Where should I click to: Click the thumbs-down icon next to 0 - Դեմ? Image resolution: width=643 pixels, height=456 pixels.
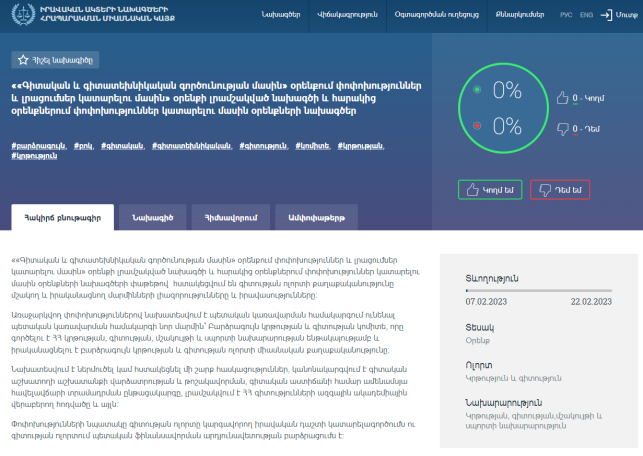click(562, 129)
